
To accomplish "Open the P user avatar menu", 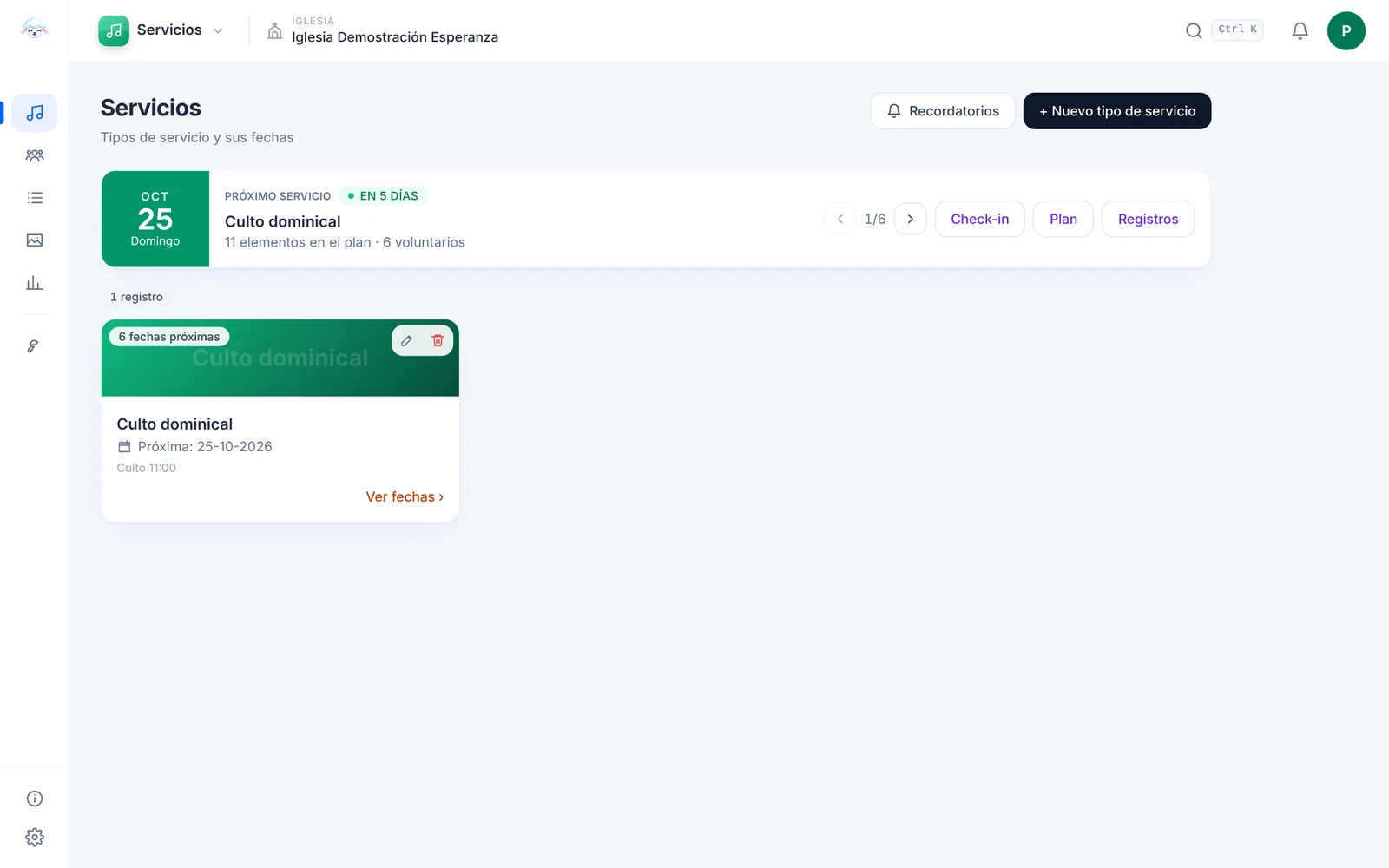I will [x=1346, y=31].
